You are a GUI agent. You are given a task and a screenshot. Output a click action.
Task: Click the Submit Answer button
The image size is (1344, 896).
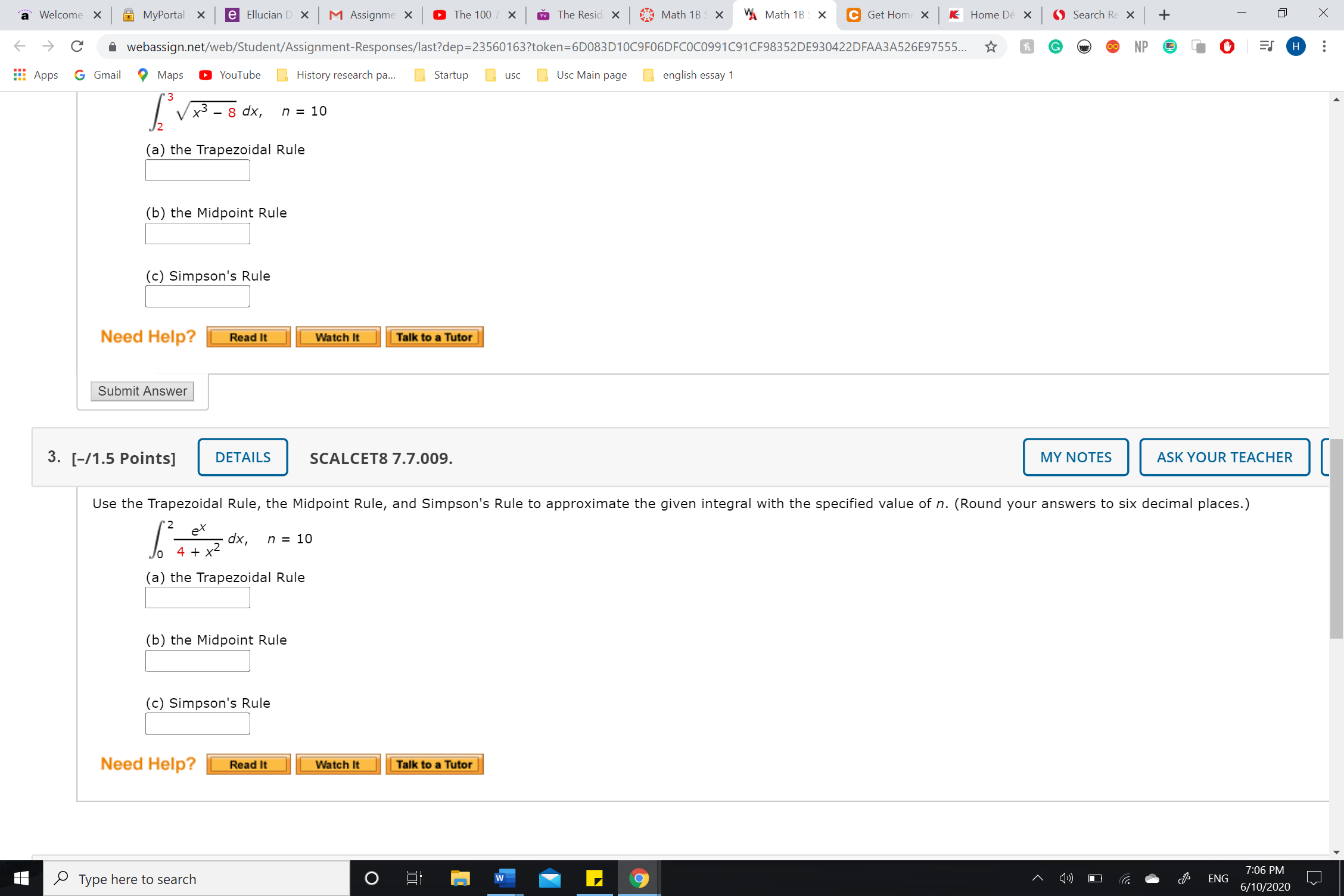tap(142, 391)
